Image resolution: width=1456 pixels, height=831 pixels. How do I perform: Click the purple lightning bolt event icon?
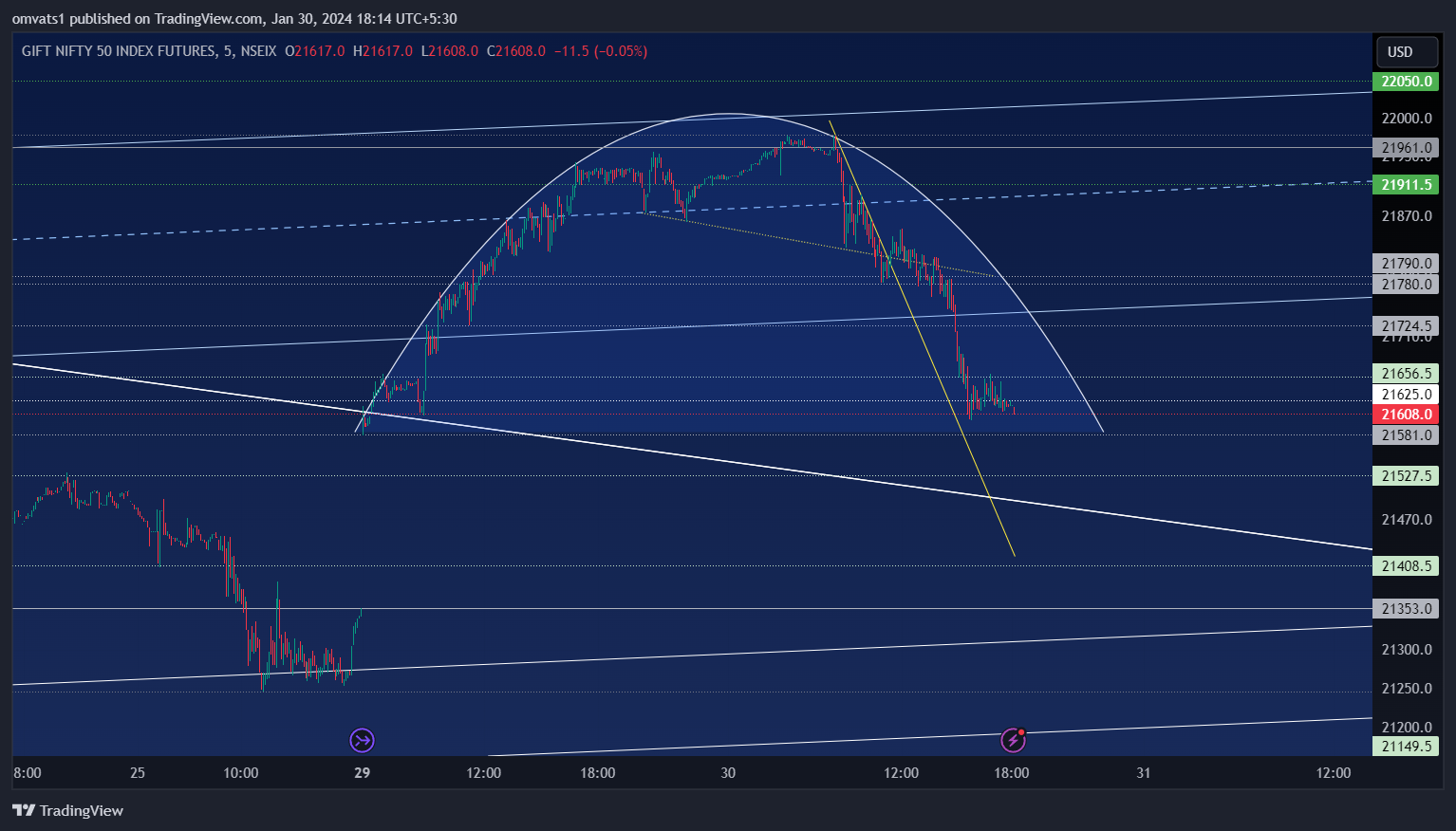[x=1013, y=739]
